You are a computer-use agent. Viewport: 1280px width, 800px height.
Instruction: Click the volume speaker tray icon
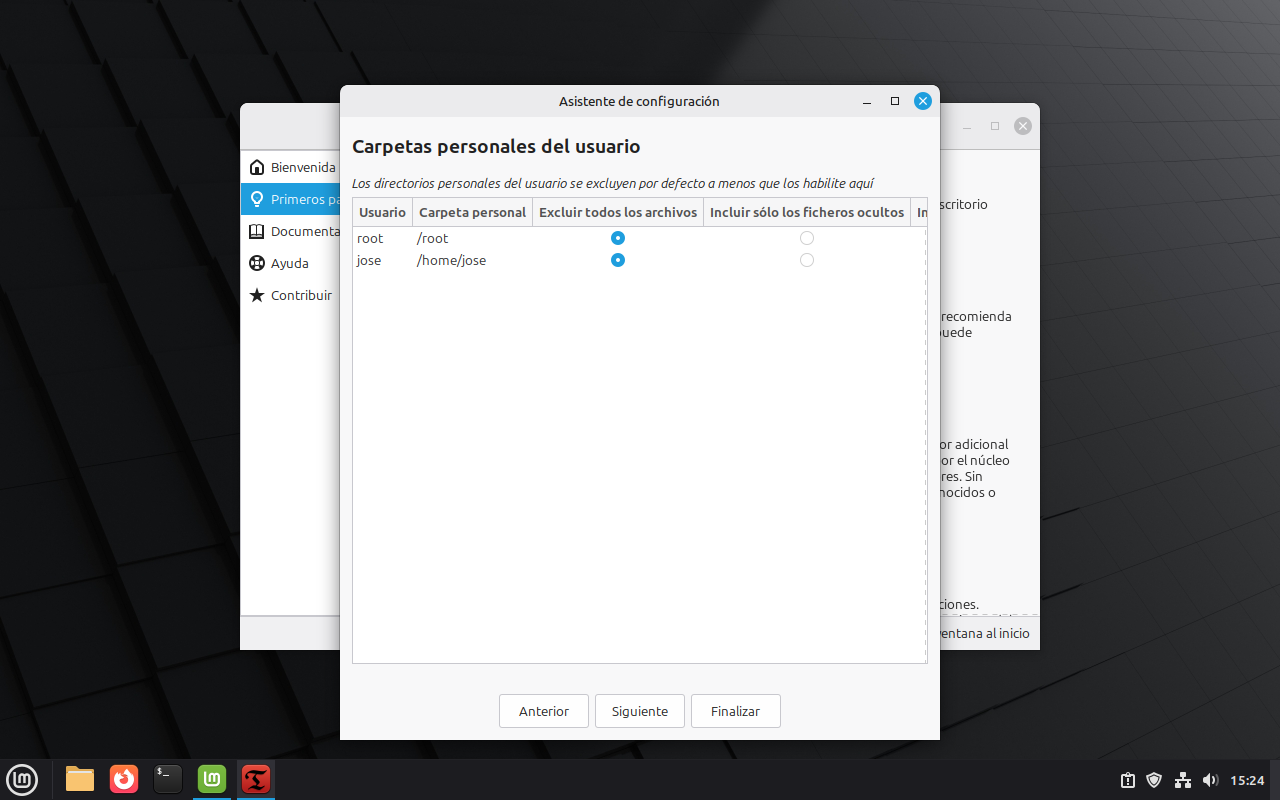pos(1210,780)
